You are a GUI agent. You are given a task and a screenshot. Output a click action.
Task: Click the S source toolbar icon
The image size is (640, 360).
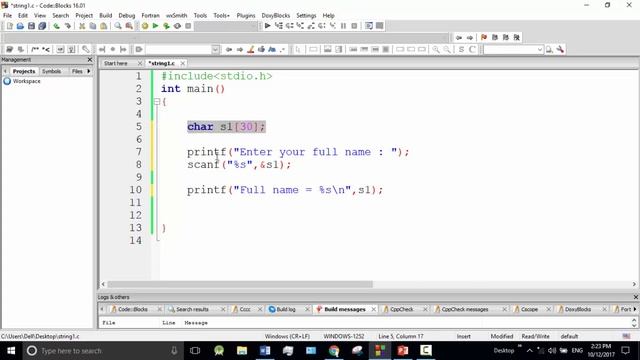[x=461, y=49]
